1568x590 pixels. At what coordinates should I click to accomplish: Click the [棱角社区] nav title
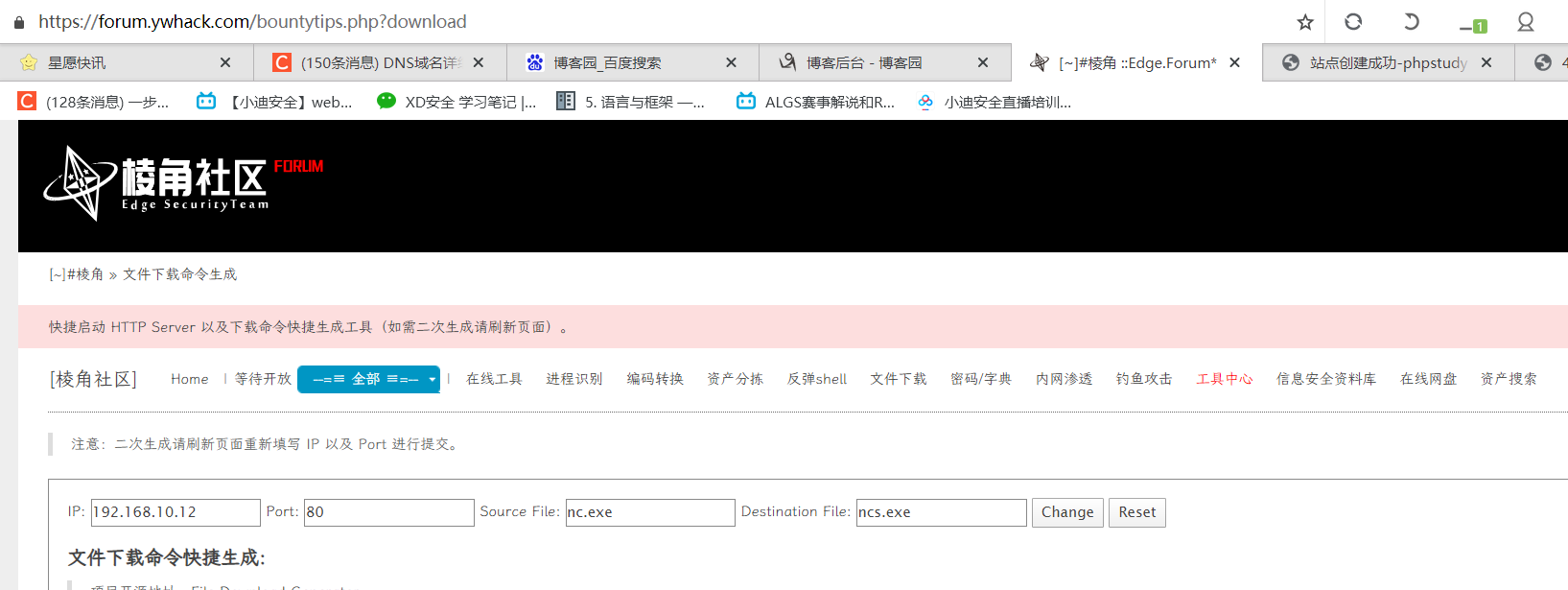[93, 379]
